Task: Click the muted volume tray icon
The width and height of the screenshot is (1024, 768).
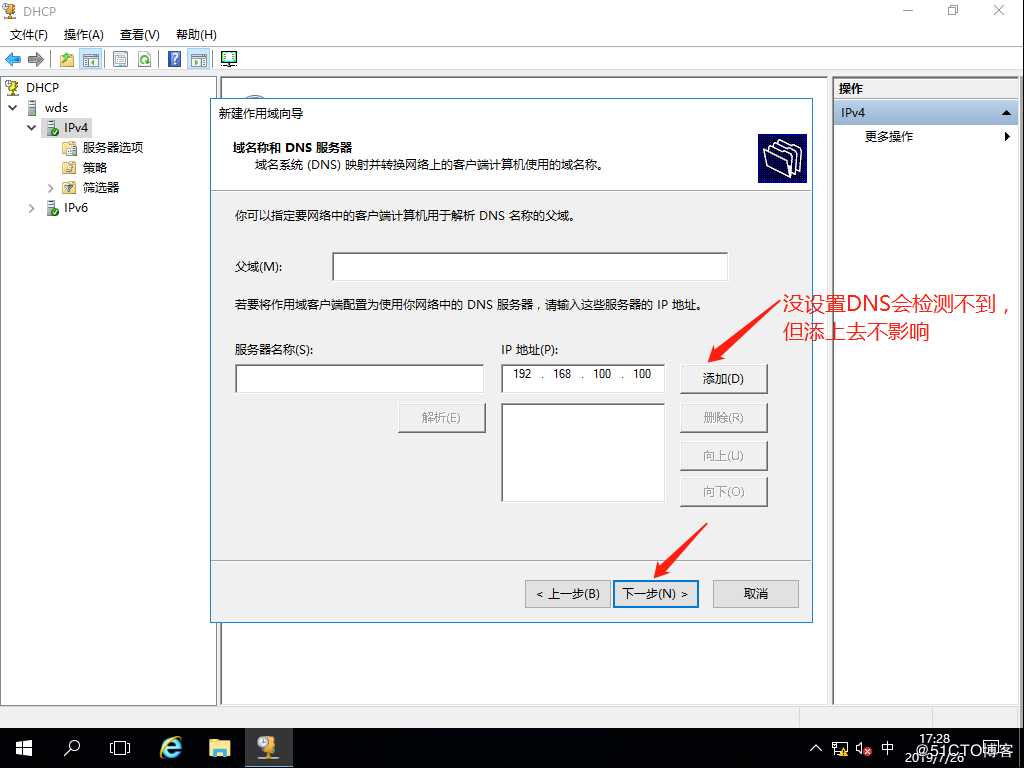Action: click(x=863, y=748)
